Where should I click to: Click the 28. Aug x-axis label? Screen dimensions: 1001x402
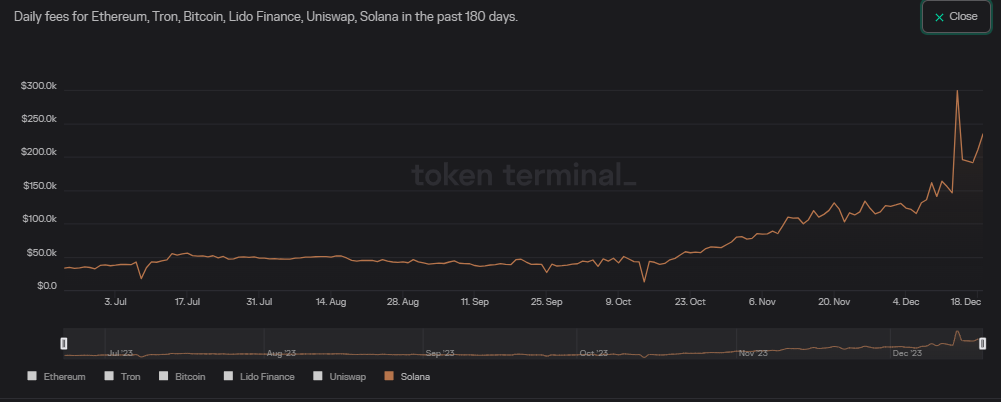(403, 302)
